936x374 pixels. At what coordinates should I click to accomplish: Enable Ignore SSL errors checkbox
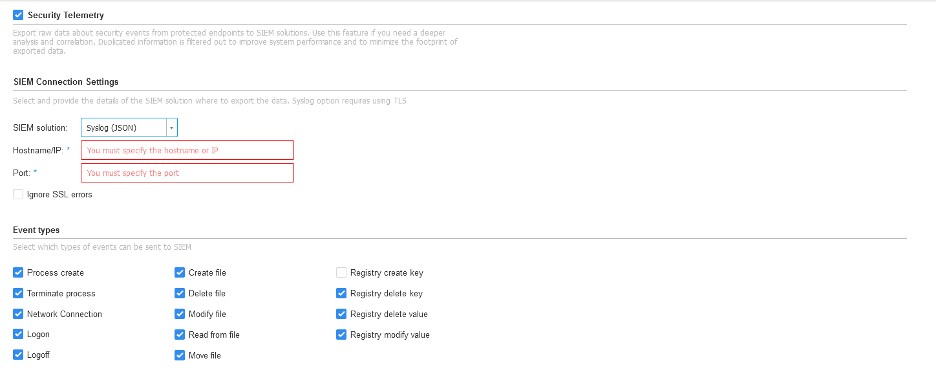click(x=18, y=194)
